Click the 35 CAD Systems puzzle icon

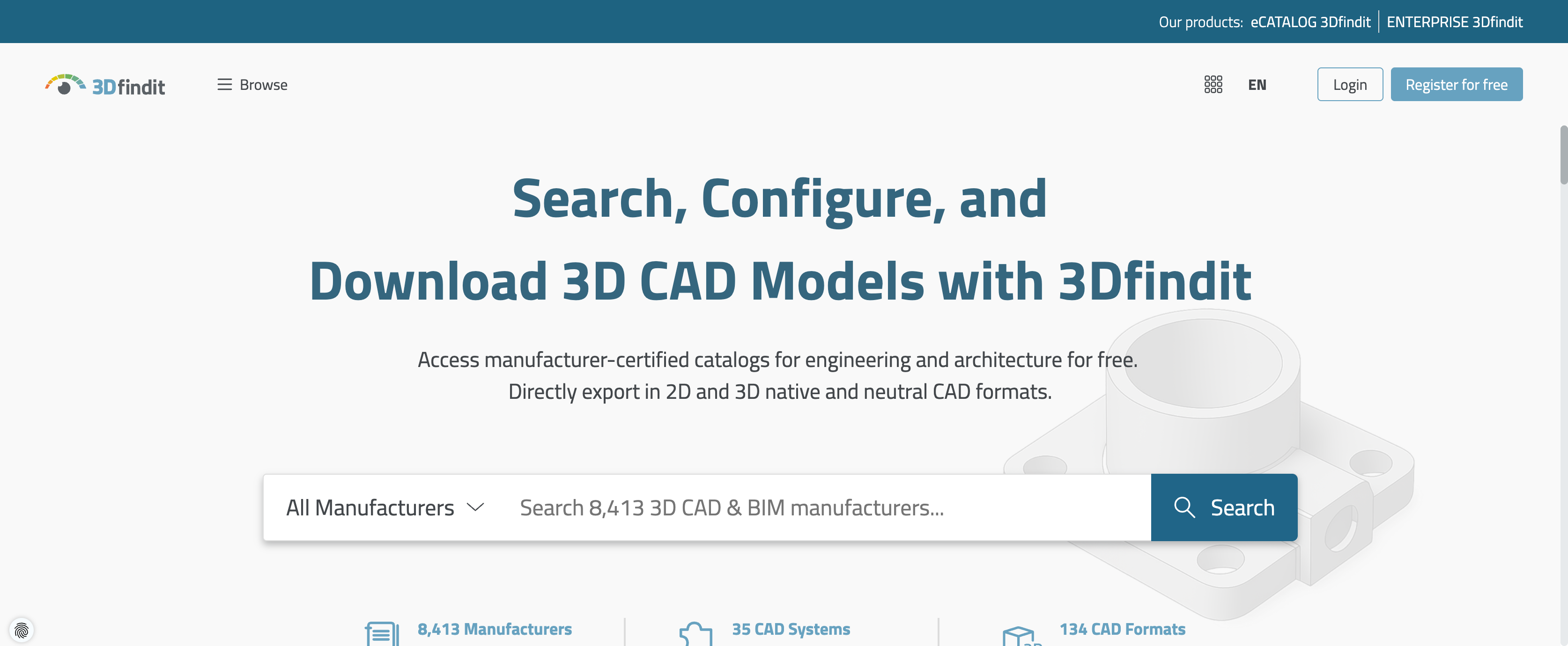click(696, 634)
